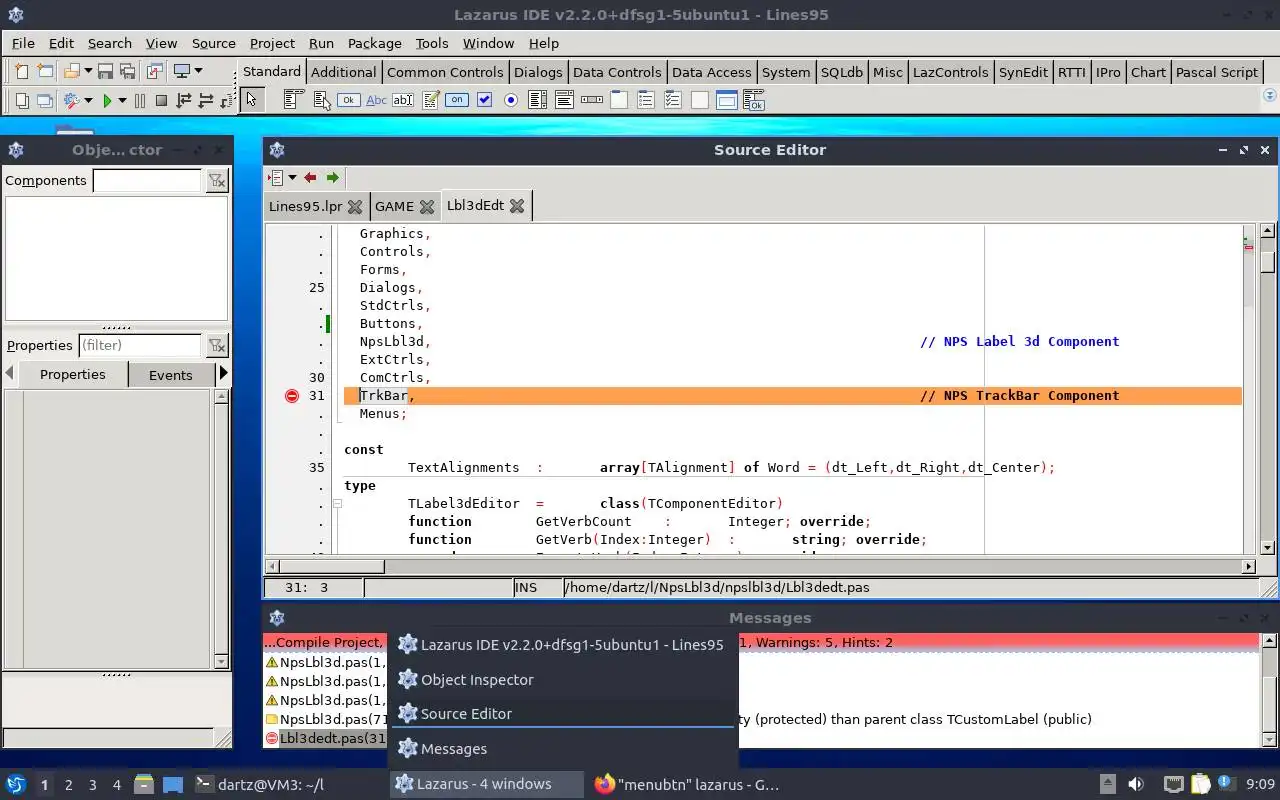This screenshot has width=1280, height=800.
Task: Select the TCheckBox palette component
Action: (x=484, y=99)
